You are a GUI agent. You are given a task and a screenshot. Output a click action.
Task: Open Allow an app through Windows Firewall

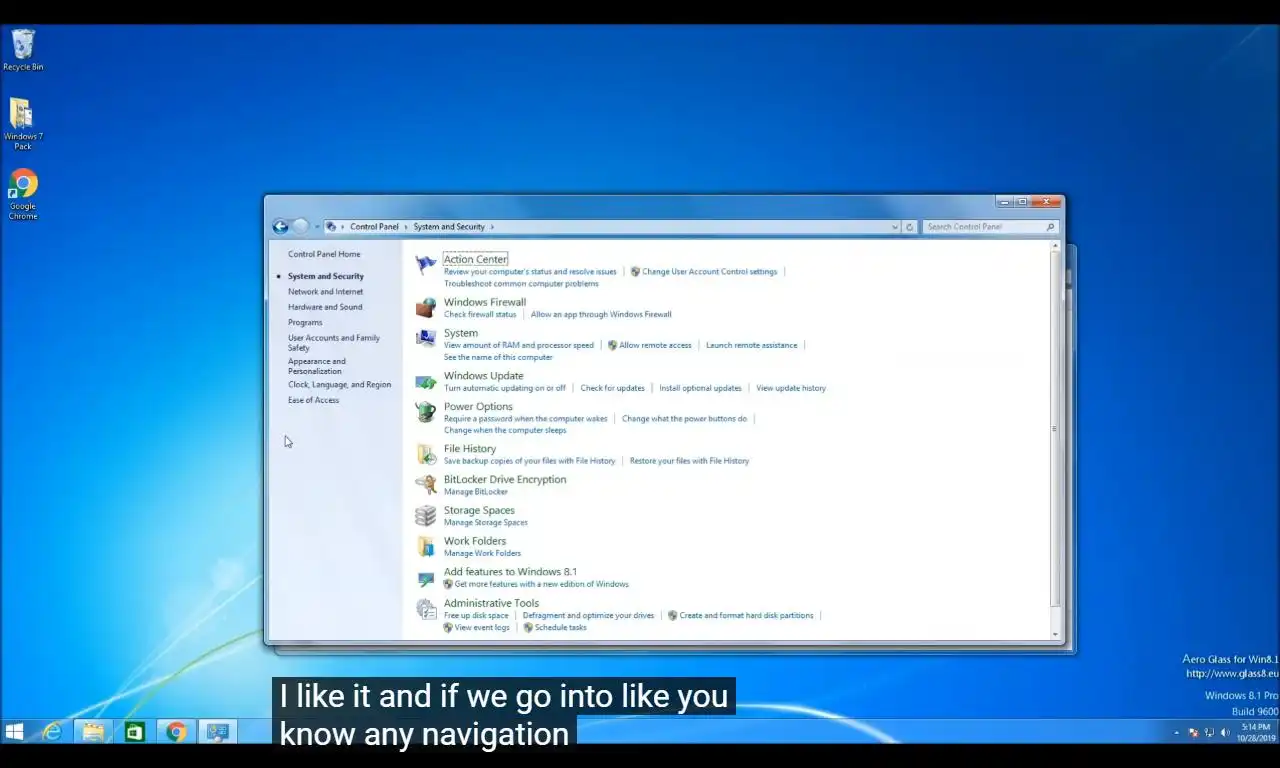[601, 314]
